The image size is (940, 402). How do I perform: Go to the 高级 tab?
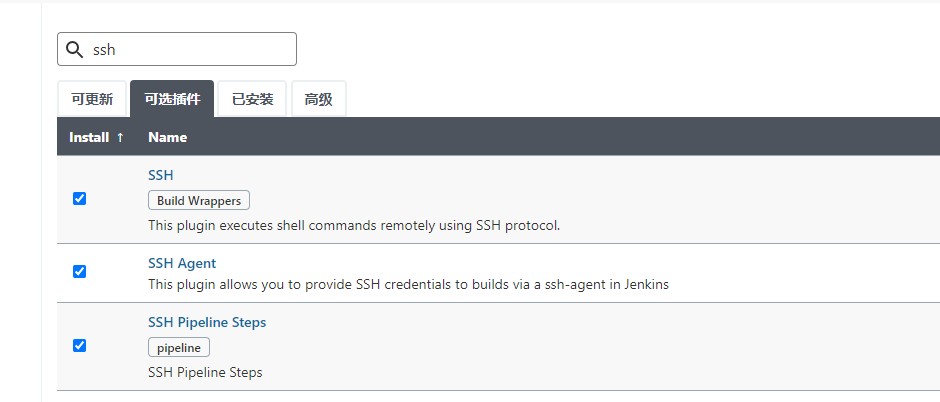pyautogui.click(x=318, y=100)
